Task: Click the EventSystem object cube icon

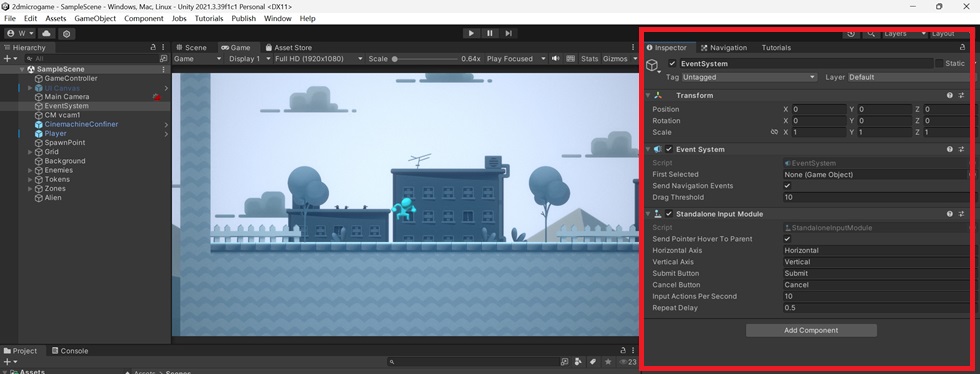Action: [652, 64]
